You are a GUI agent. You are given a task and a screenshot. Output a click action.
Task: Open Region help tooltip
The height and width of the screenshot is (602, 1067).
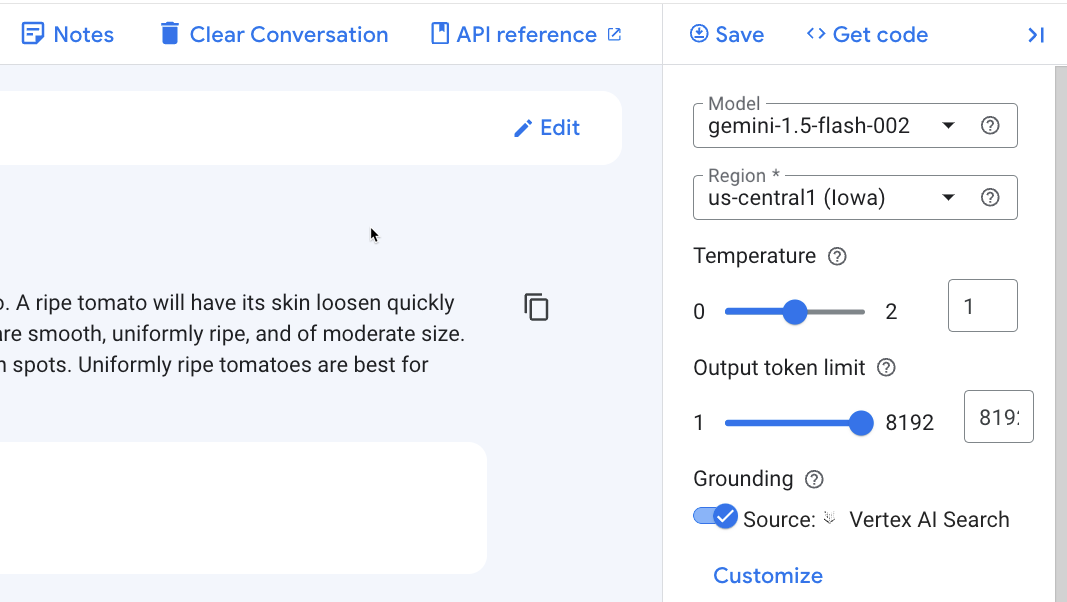coord(990,197)
